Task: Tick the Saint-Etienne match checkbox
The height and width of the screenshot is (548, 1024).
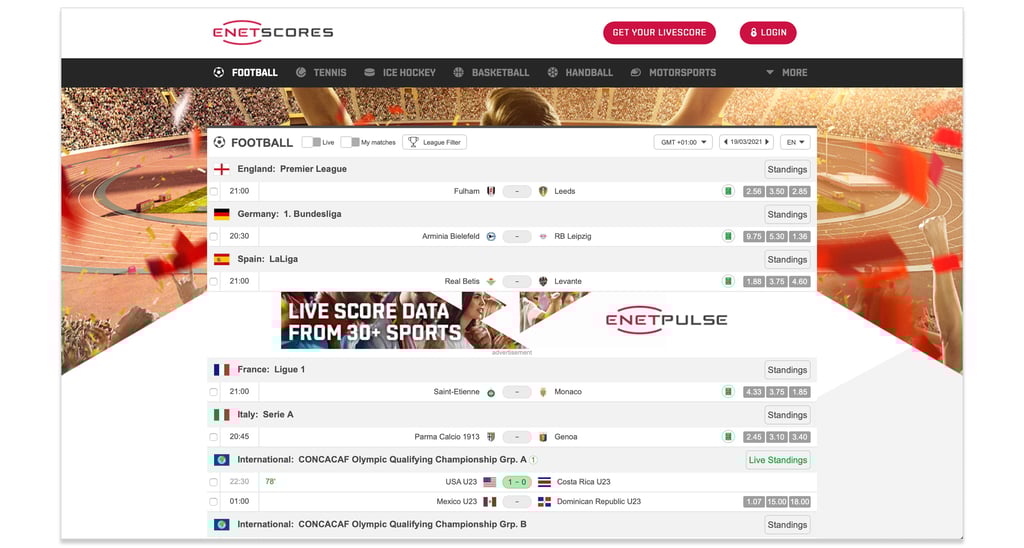Action: [x=214, y=392]
